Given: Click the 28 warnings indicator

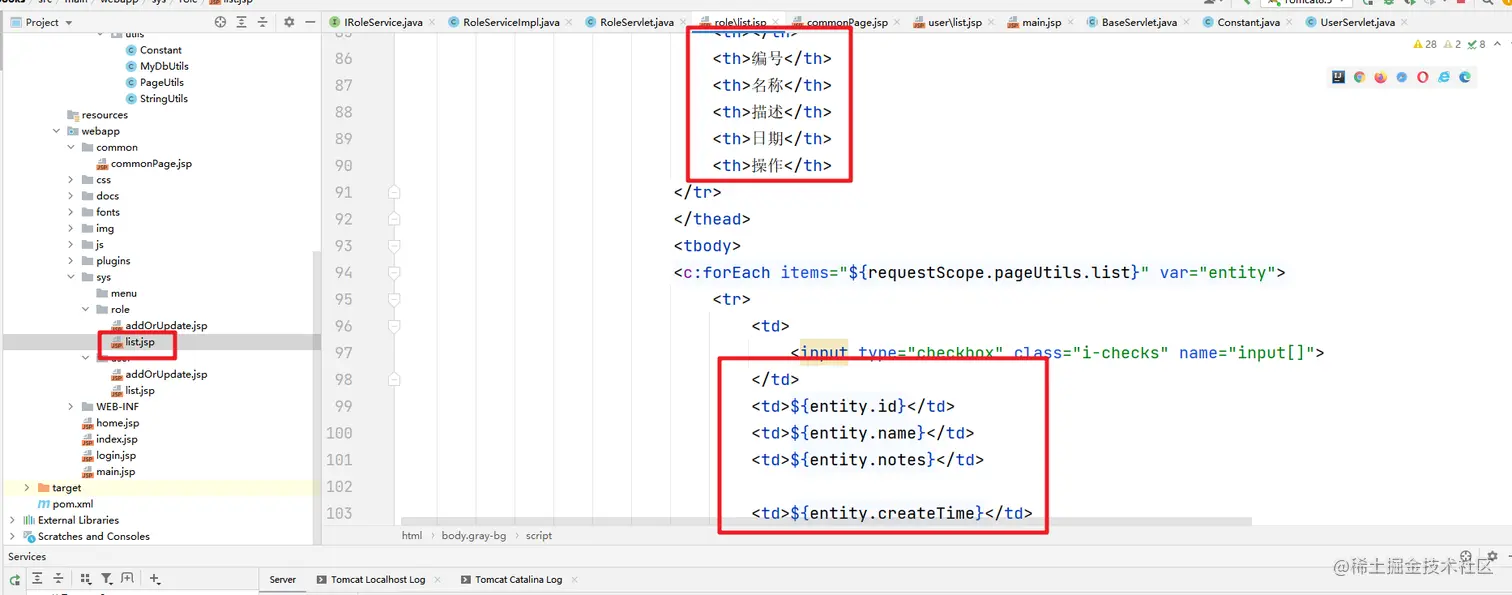Looking at the screenshot, I should coord(1425,44).
